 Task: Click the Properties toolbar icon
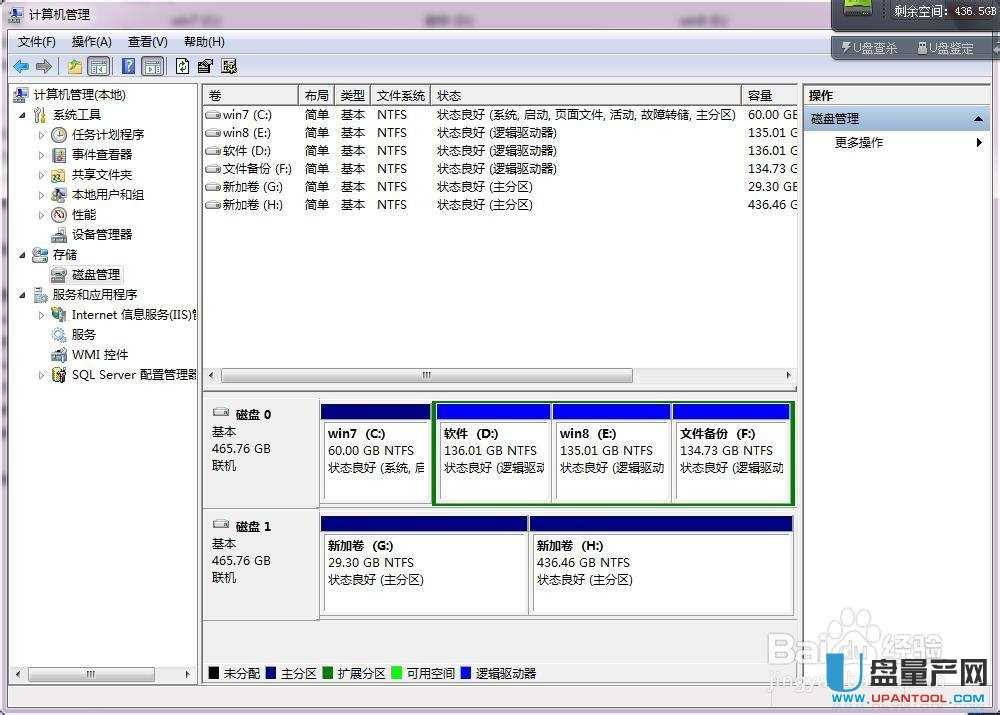click(205, 66)
